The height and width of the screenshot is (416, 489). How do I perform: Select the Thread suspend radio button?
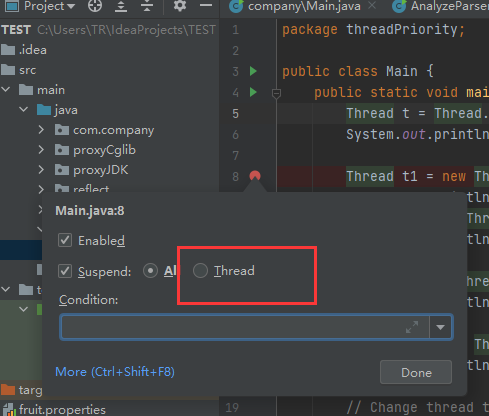(200, 271)
